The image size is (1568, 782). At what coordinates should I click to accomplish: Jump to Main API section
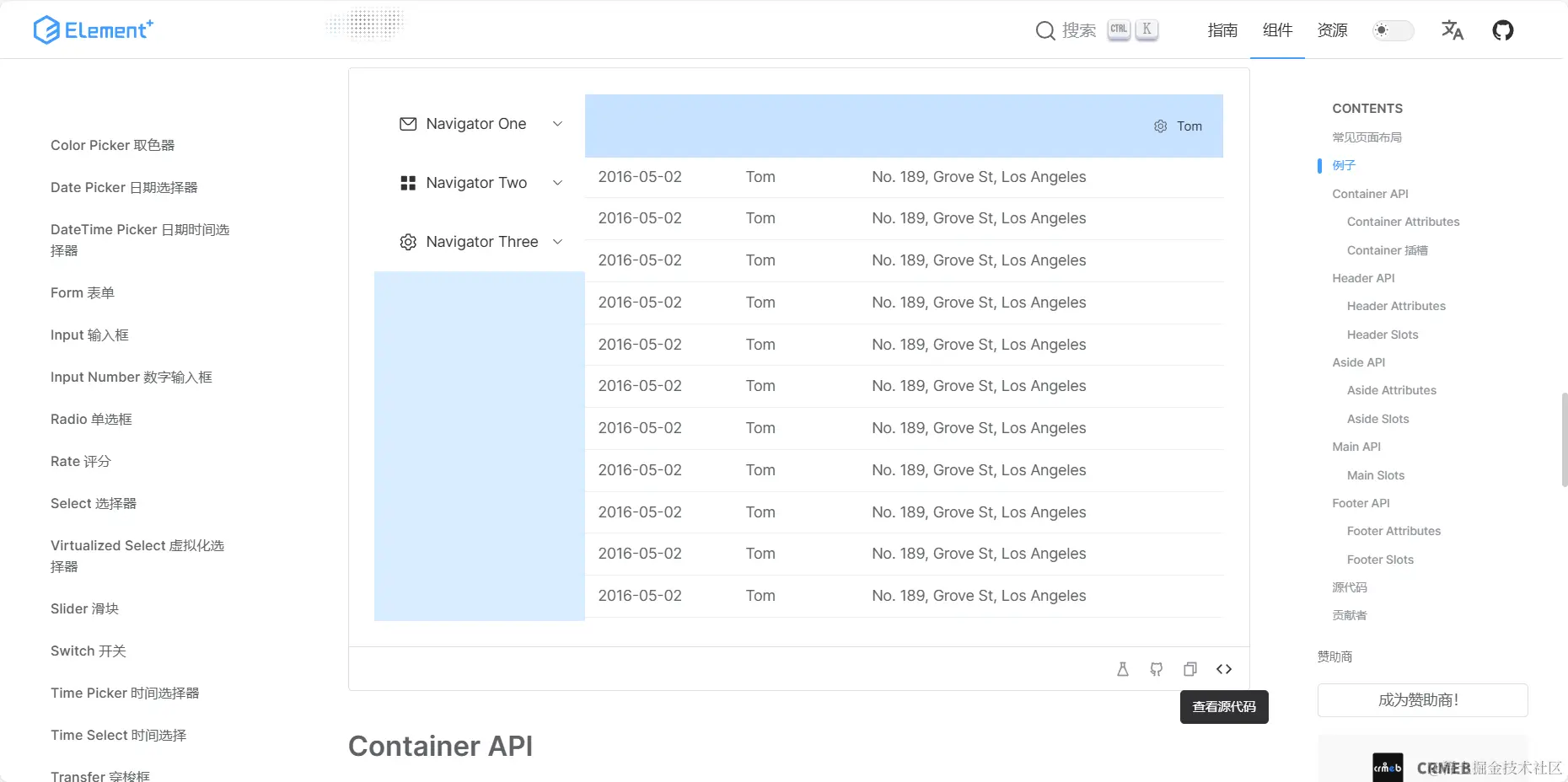click(1356, 447)
